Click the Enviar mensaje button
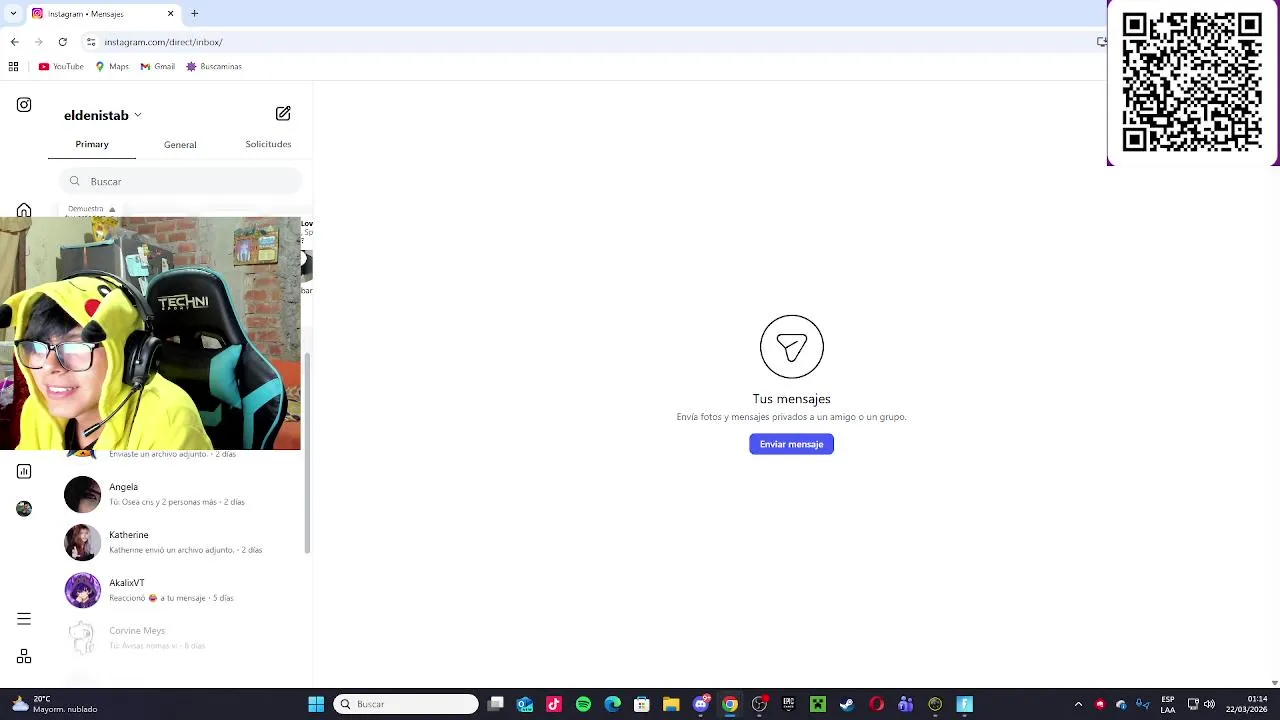The image size is (1280, 720). (x=791, y=444)
